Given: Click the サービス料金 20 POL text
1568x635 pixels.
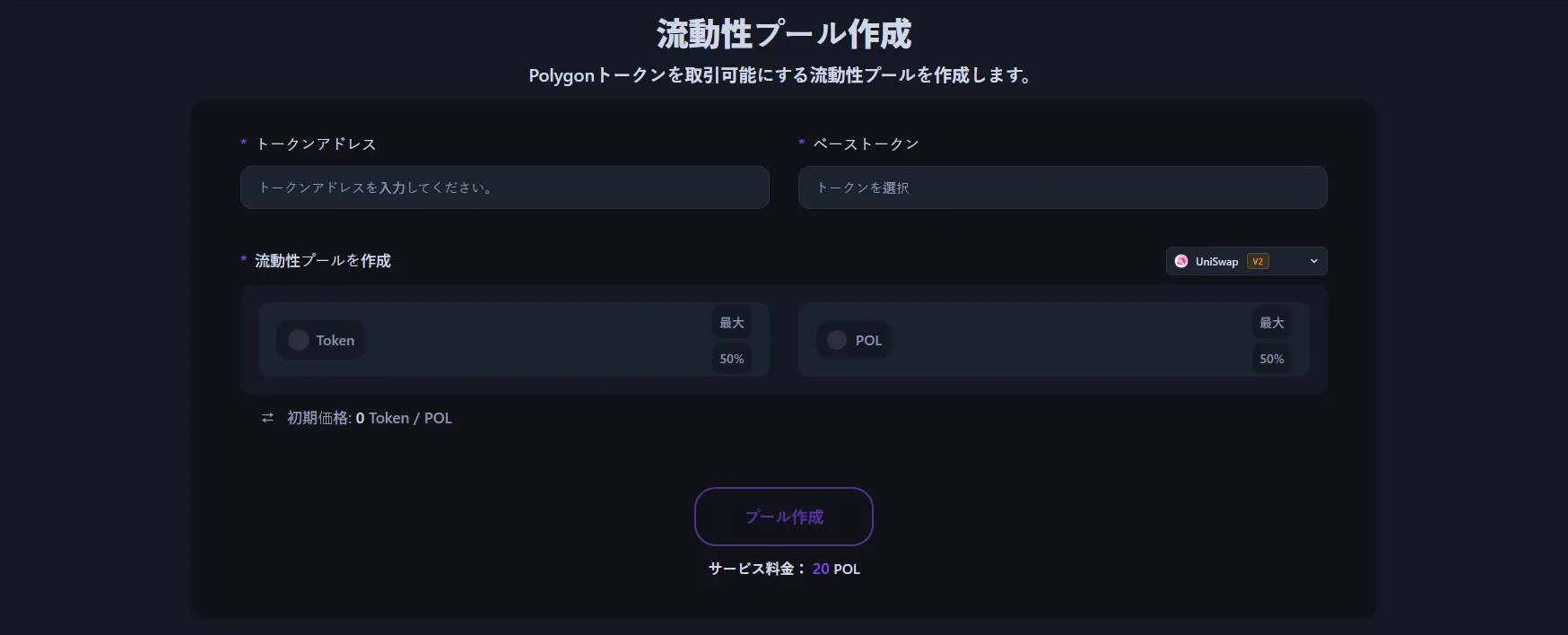Looking at the screenshot, I should (783, 569).
